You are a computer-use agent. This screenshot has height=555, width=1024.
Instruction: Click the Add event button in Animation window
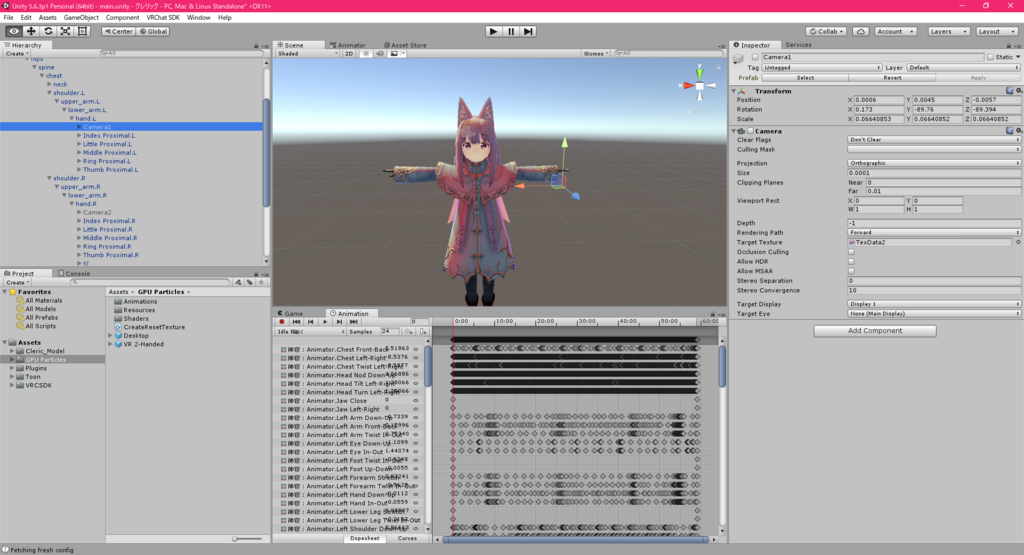pos(423,332)
